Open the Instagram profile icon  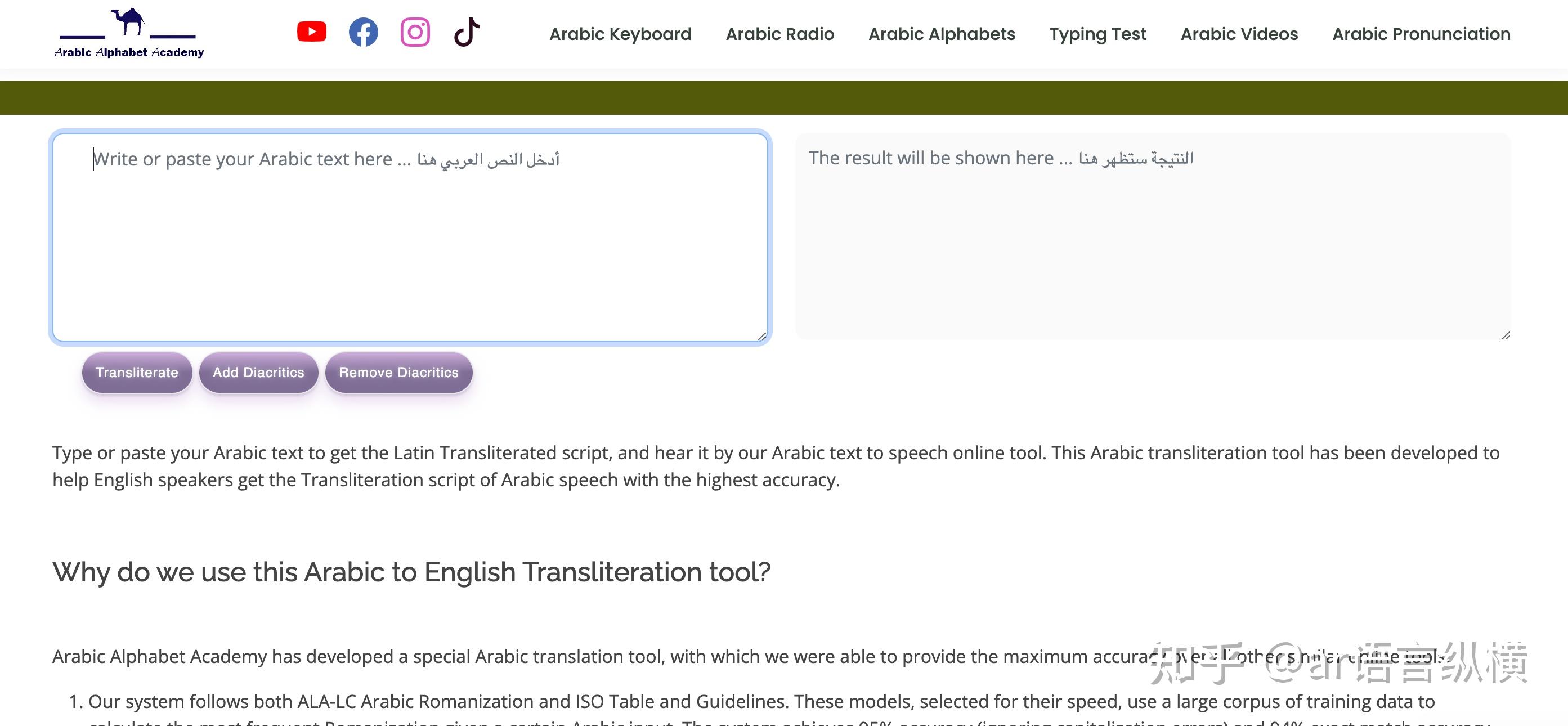pos(415,32)
